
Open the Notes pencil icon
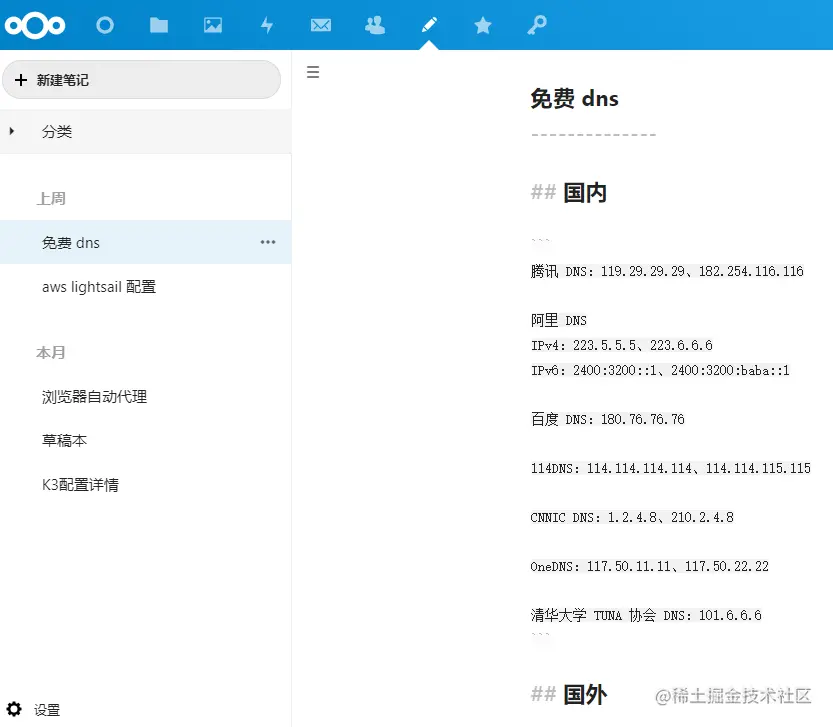click(429, 24)
